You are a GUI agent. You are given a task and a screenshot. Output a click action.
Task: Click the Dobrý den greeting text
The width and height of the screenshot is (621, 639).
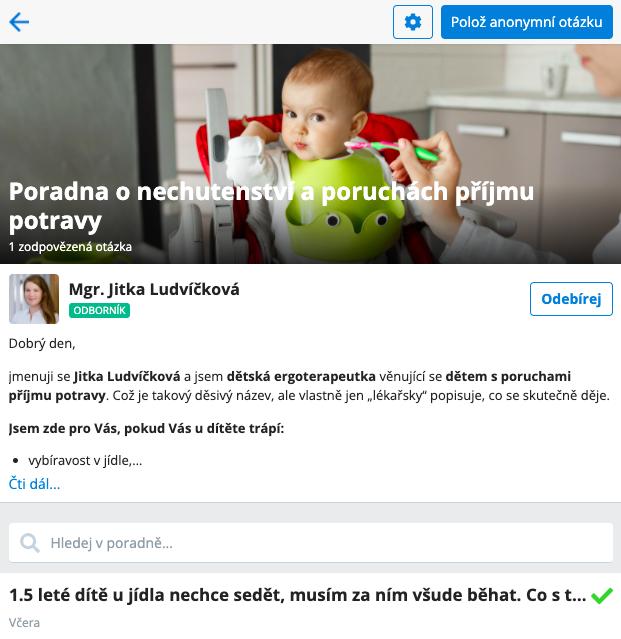42,344
